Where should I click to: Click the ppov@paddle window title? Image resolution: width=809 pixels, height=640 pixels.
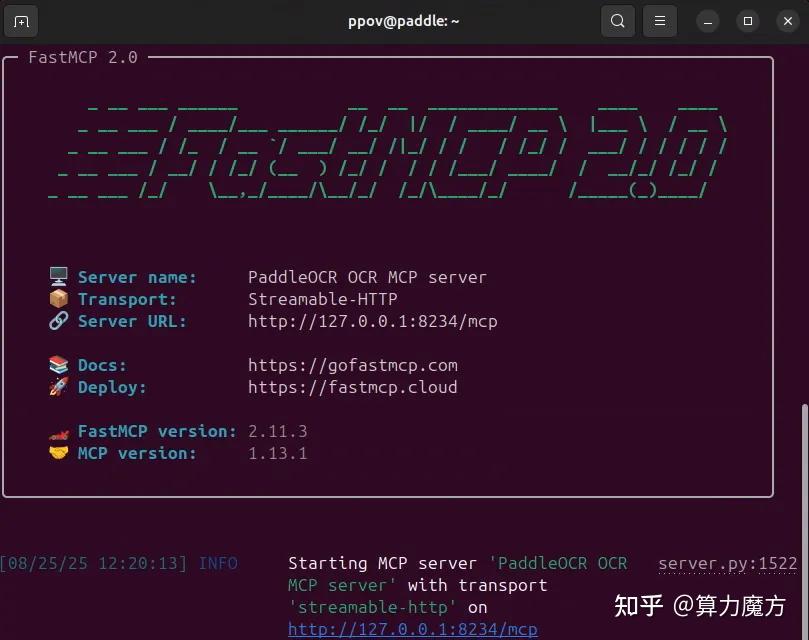[x=403, y=20]
